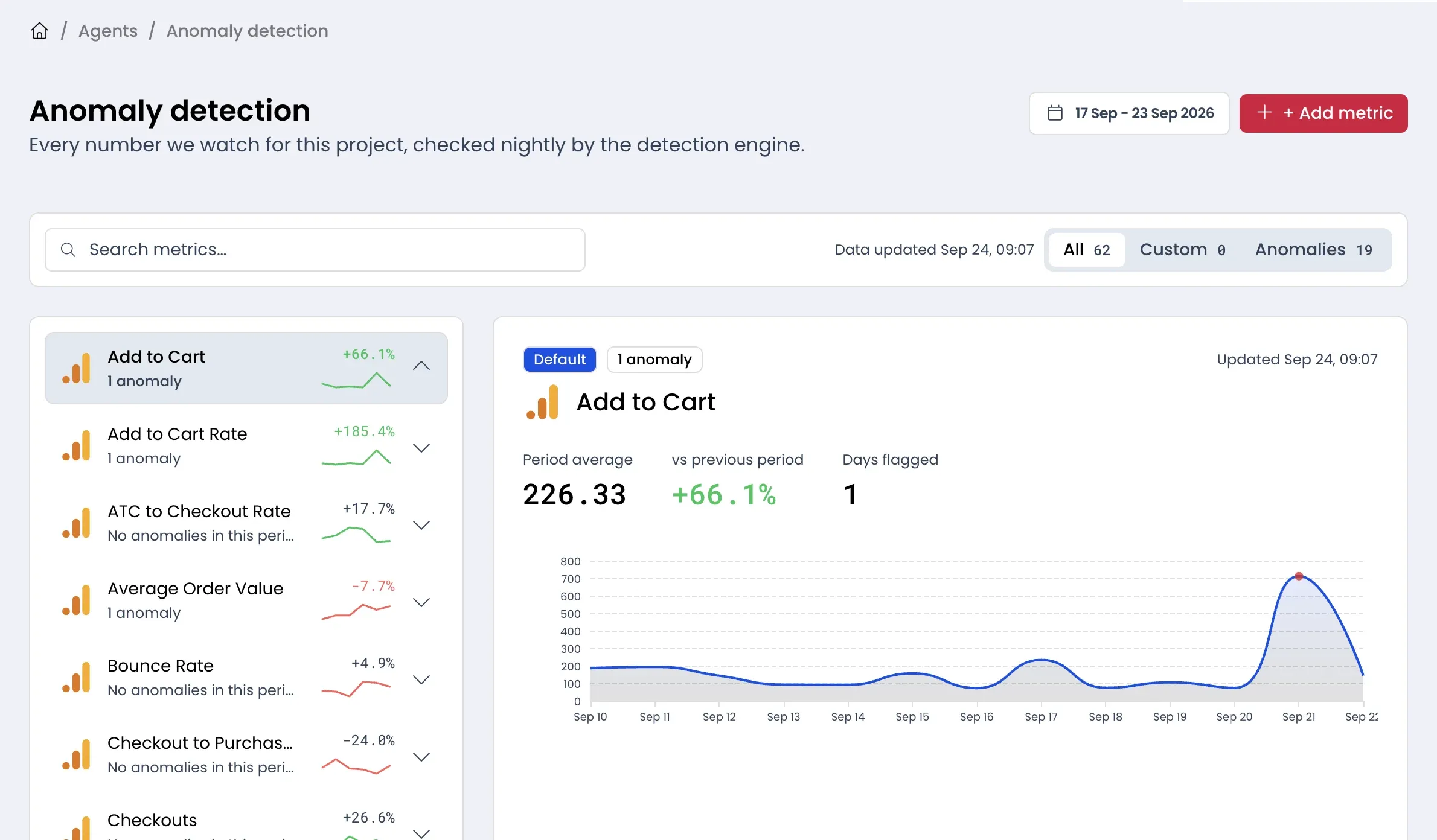Switch to the All 62 tab
The image size is (1437, 840).
click(1087, 250)
